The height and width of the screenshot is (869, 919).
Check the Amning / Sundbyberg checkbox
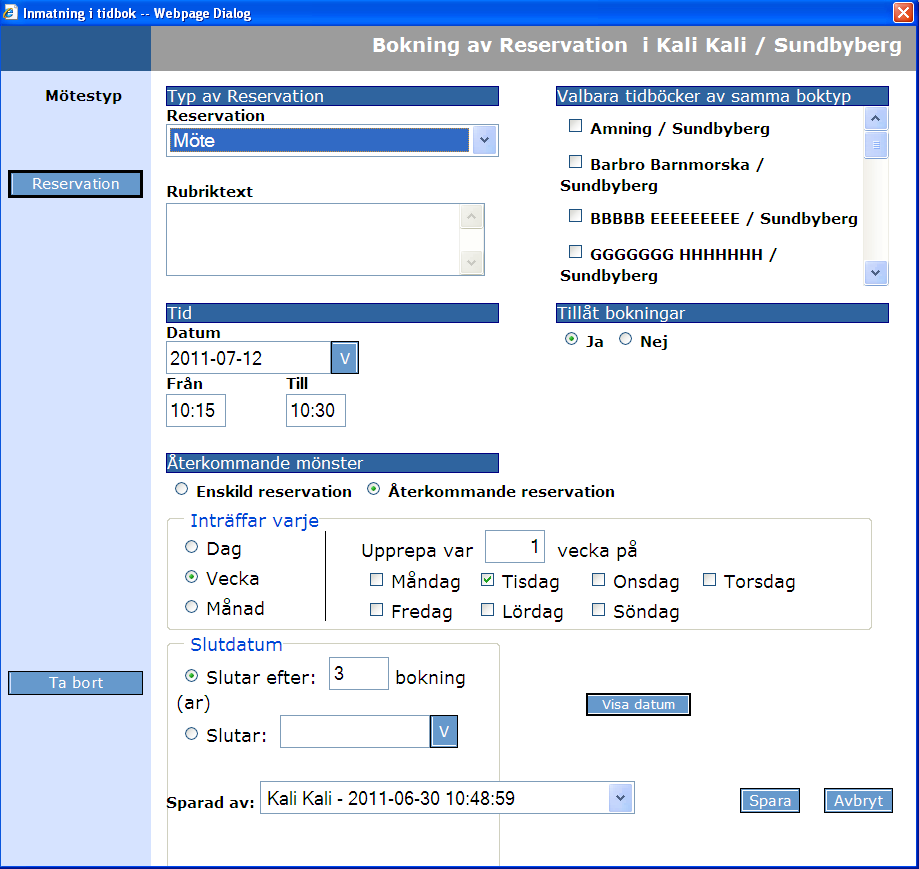click(576, 126)
